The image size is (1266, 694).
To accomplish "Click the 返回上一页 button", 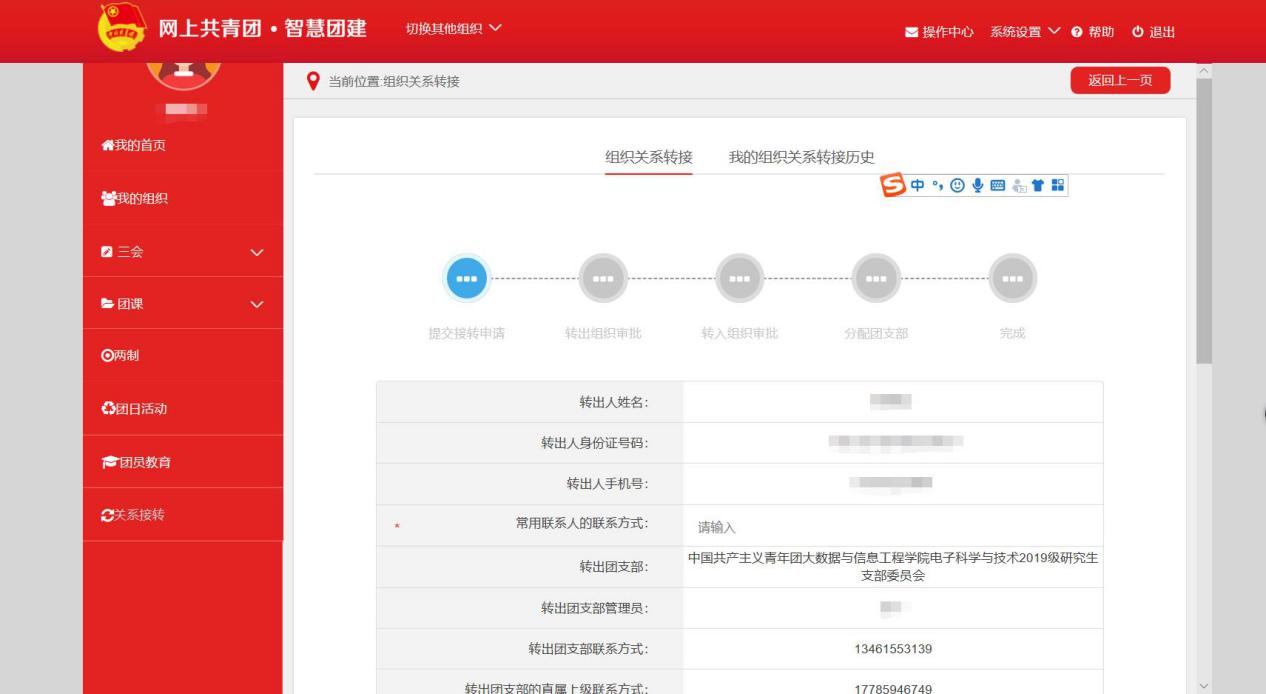I will coord(1119,81).
